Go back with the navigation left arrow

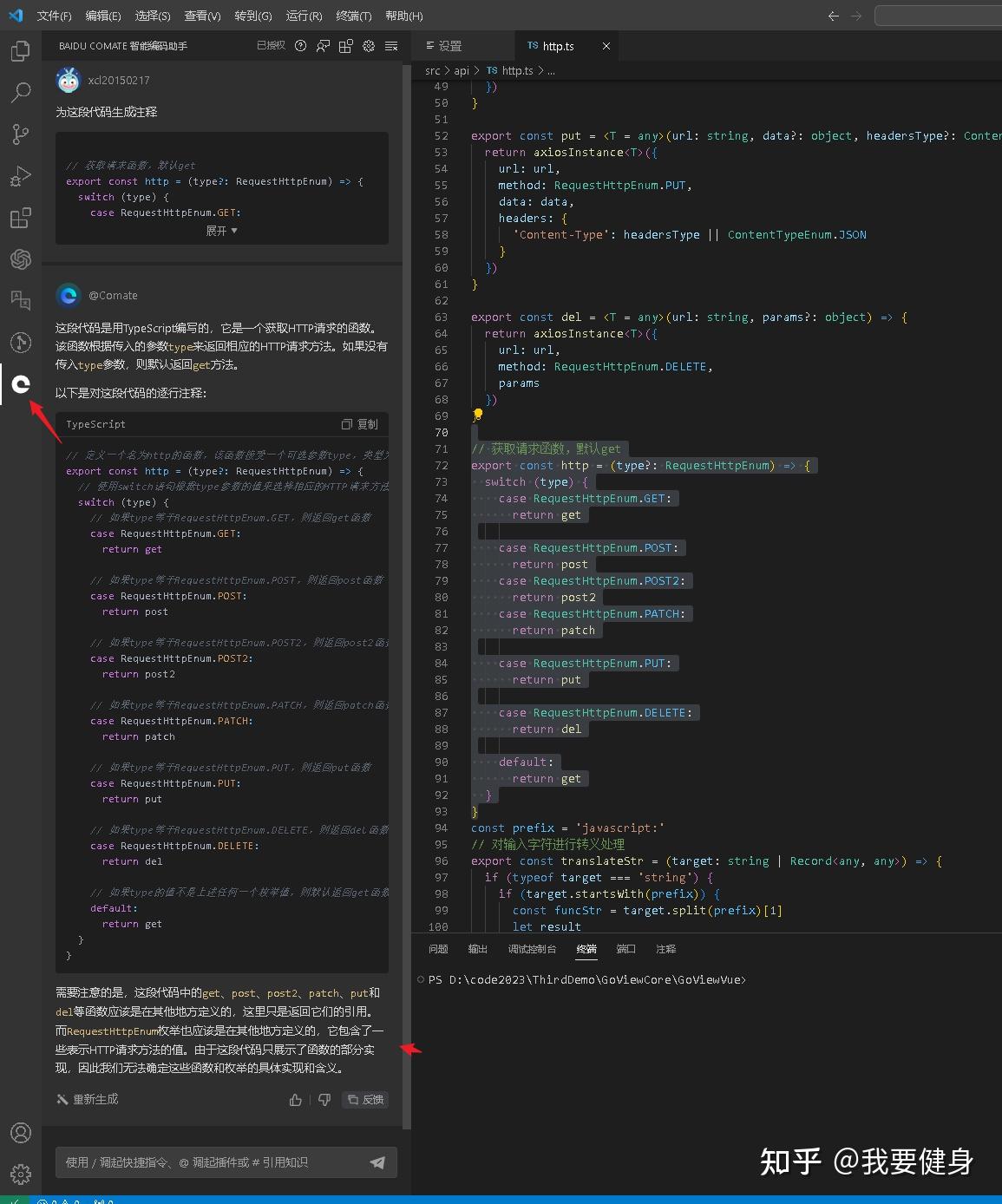pyautogui.click(x=834, y=16)
